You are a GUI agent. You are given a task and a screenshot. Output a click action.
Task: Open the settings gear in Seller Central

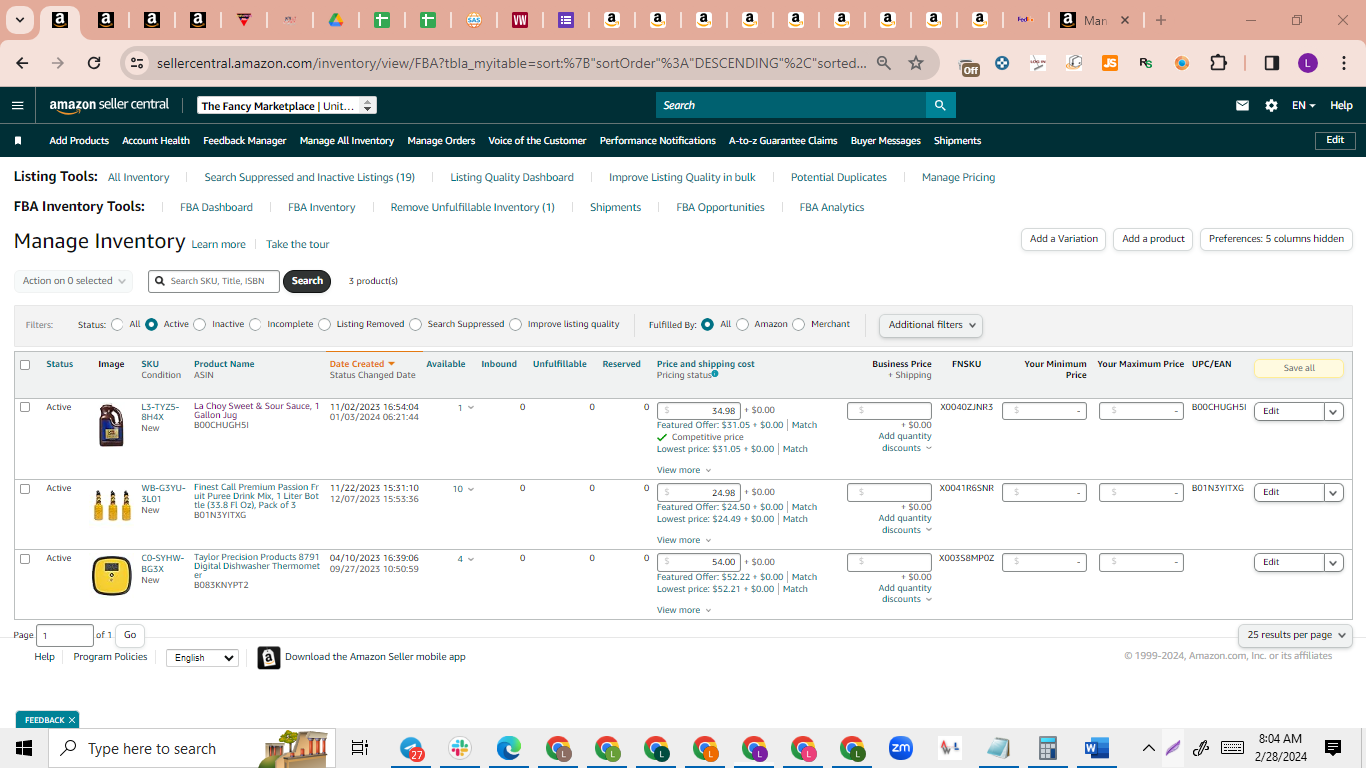(1271, 105)
